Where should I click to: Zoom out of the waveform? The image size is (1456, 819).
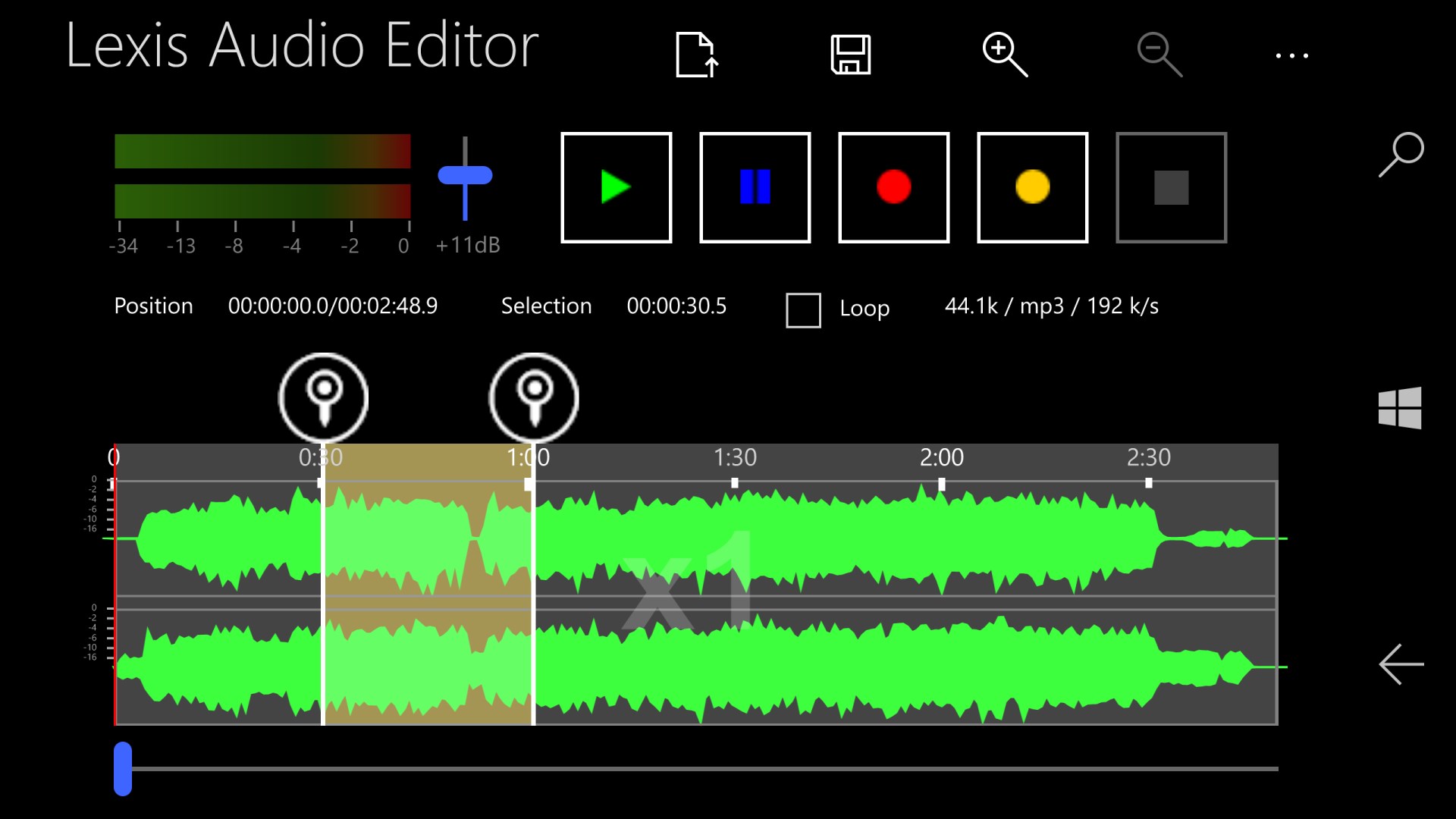click(x=1158, y=54)
